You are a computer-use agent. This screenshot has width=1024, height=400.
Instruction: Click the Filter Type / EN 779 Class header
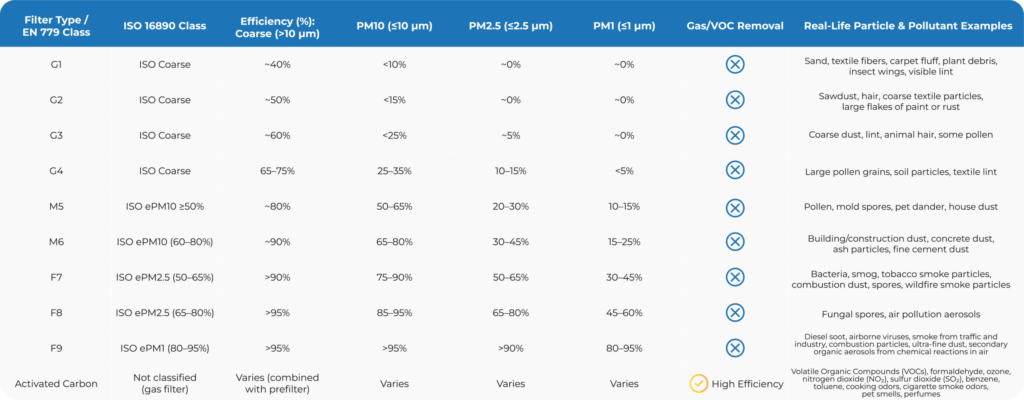[x=56, y=25]
